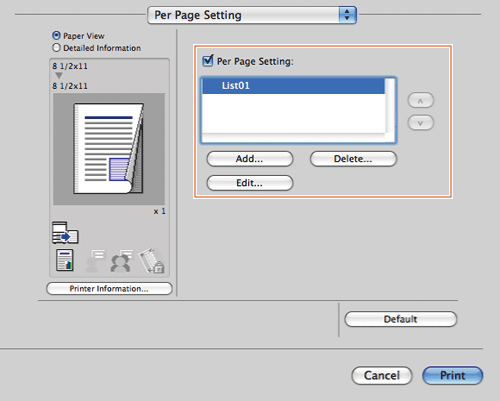The image size is (500, 401).
Task: Click the color document chart icon
Action: tap(65, 260)
